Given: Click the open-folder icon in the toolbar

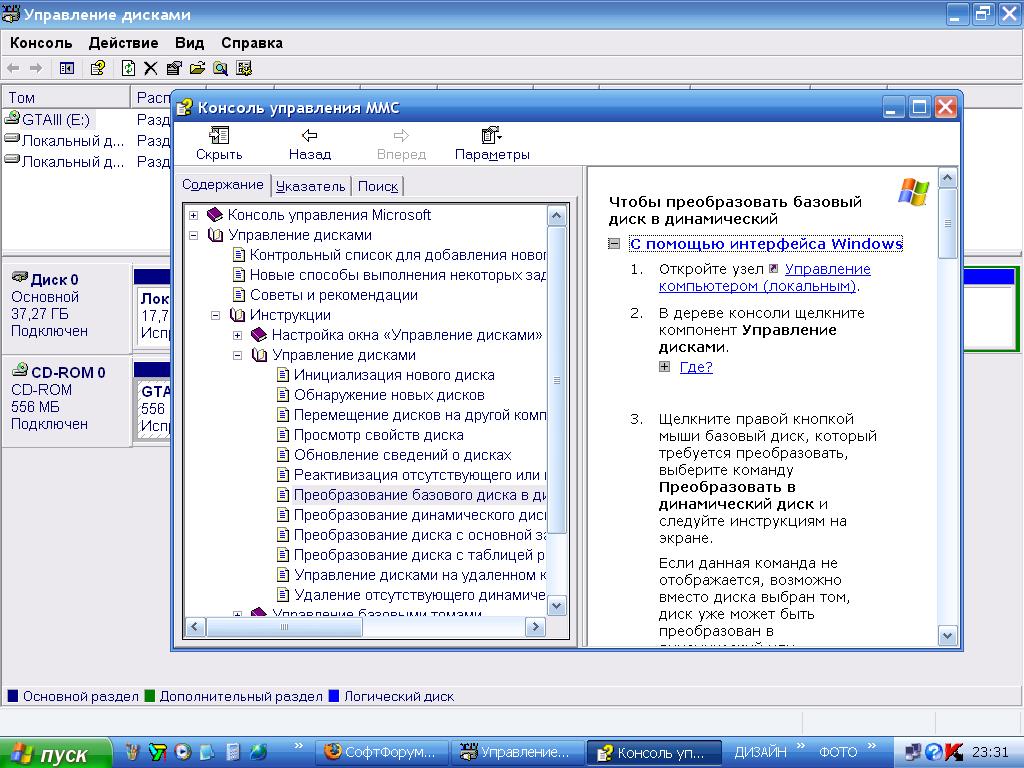Looking at the screenshot, I should pyautogui.click(x=197, y=68).
